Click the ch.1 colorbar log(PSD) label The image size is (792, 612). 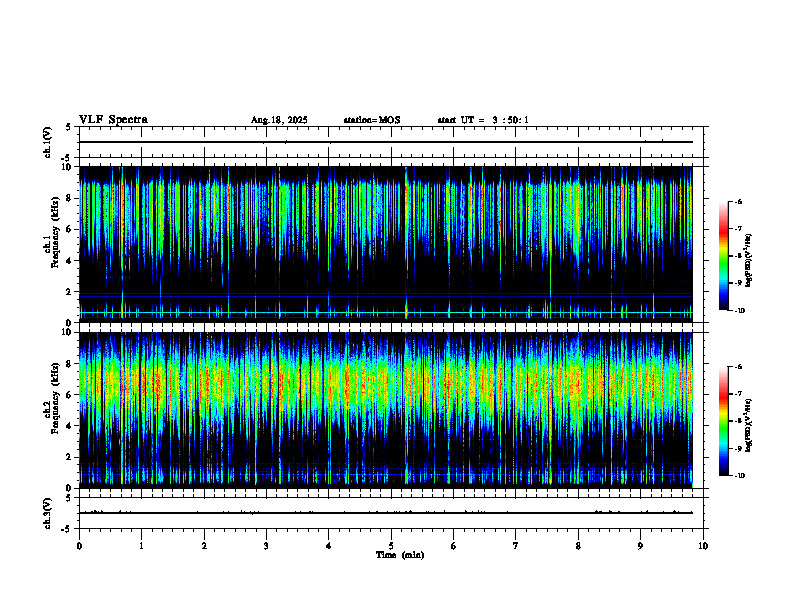(x=748, y=260)
